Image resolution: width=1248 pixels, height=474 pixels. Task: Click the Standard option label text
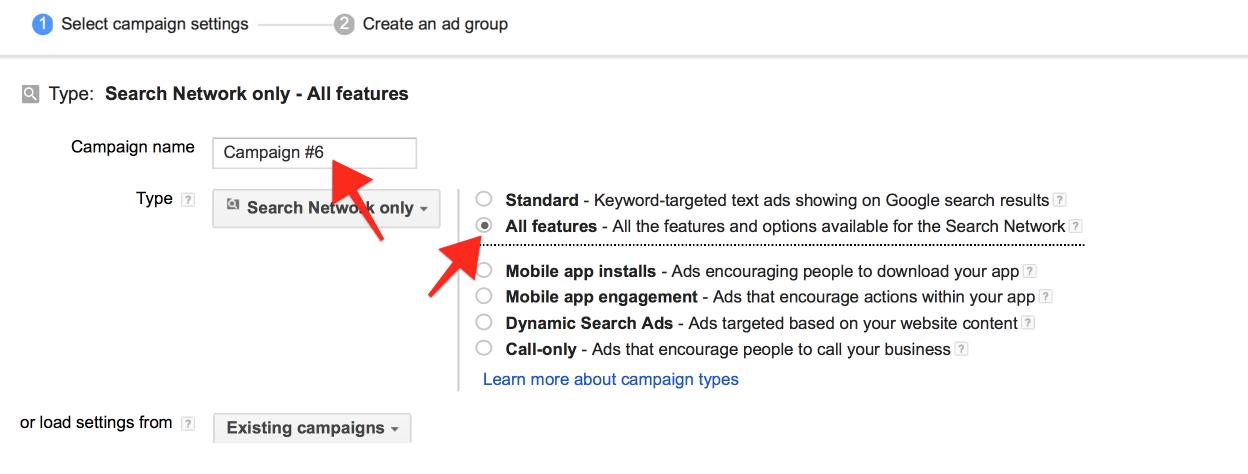(542, 201)
